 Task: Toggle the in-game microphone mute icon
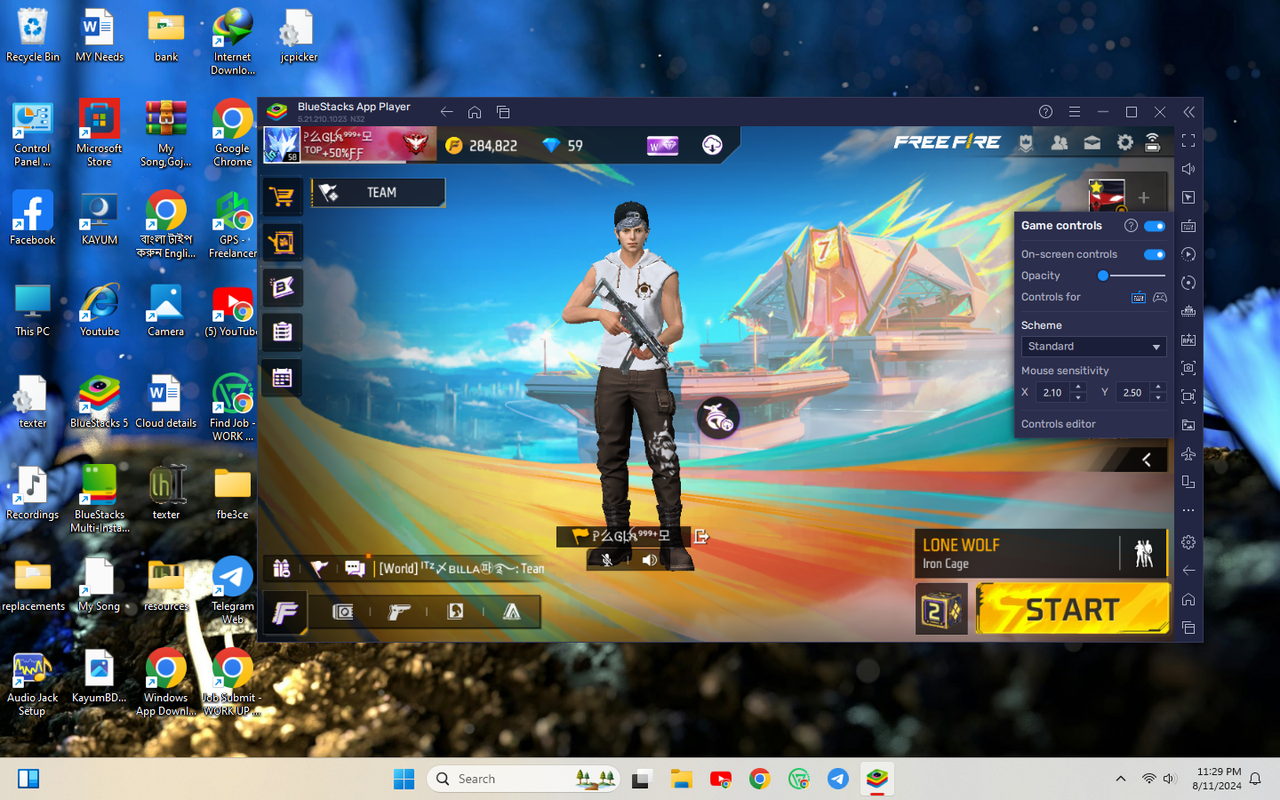(x=606, y=560)
